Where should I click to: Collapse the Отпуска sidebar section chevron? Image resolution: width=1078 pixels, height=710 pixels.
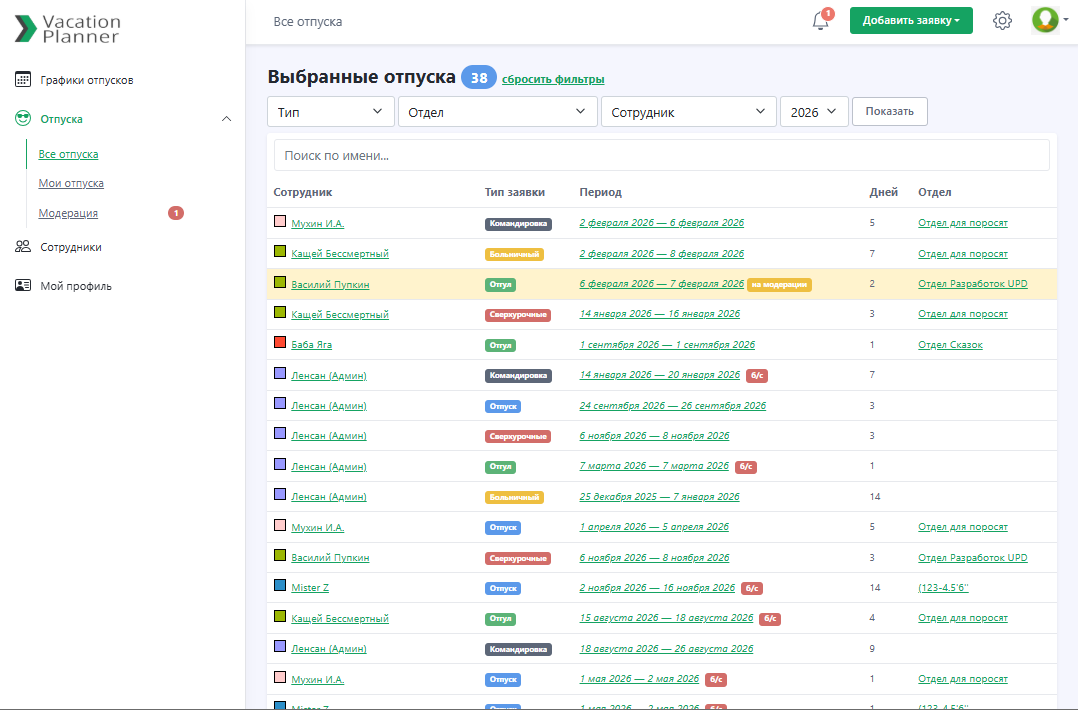click(226, 119)
